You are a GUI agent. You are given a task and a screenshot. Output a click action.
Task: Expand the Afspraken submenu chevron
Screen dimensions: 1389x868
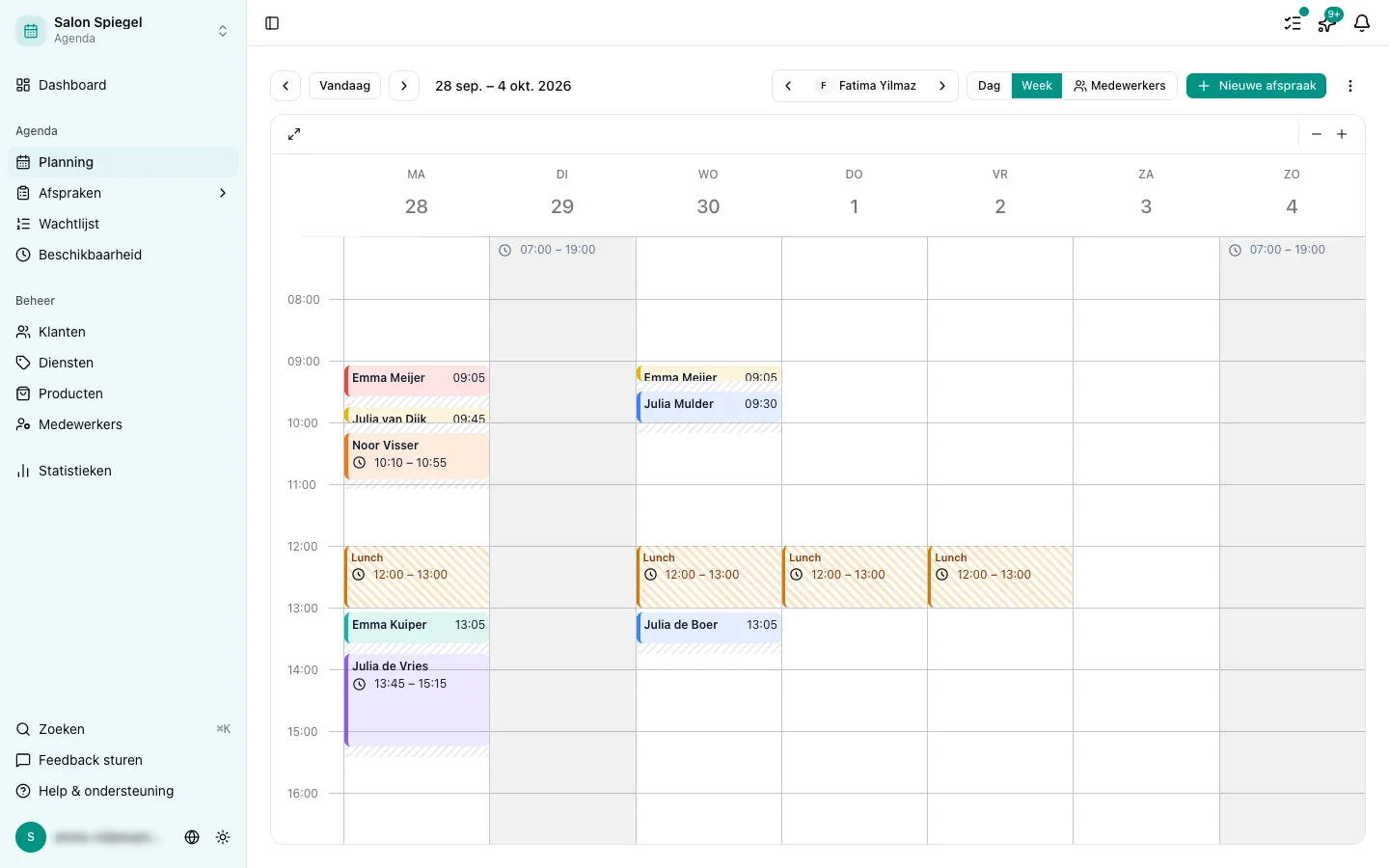click(x=223, y=193)
